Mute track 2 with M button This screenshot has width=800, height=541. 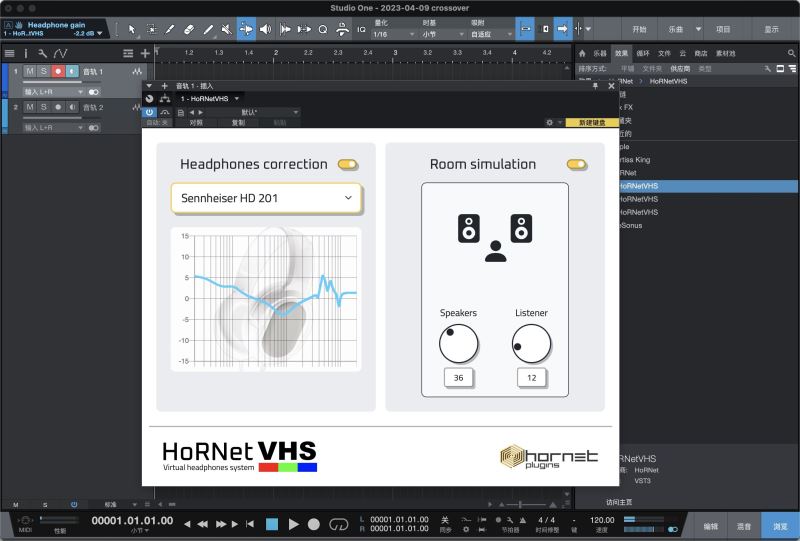30,107
